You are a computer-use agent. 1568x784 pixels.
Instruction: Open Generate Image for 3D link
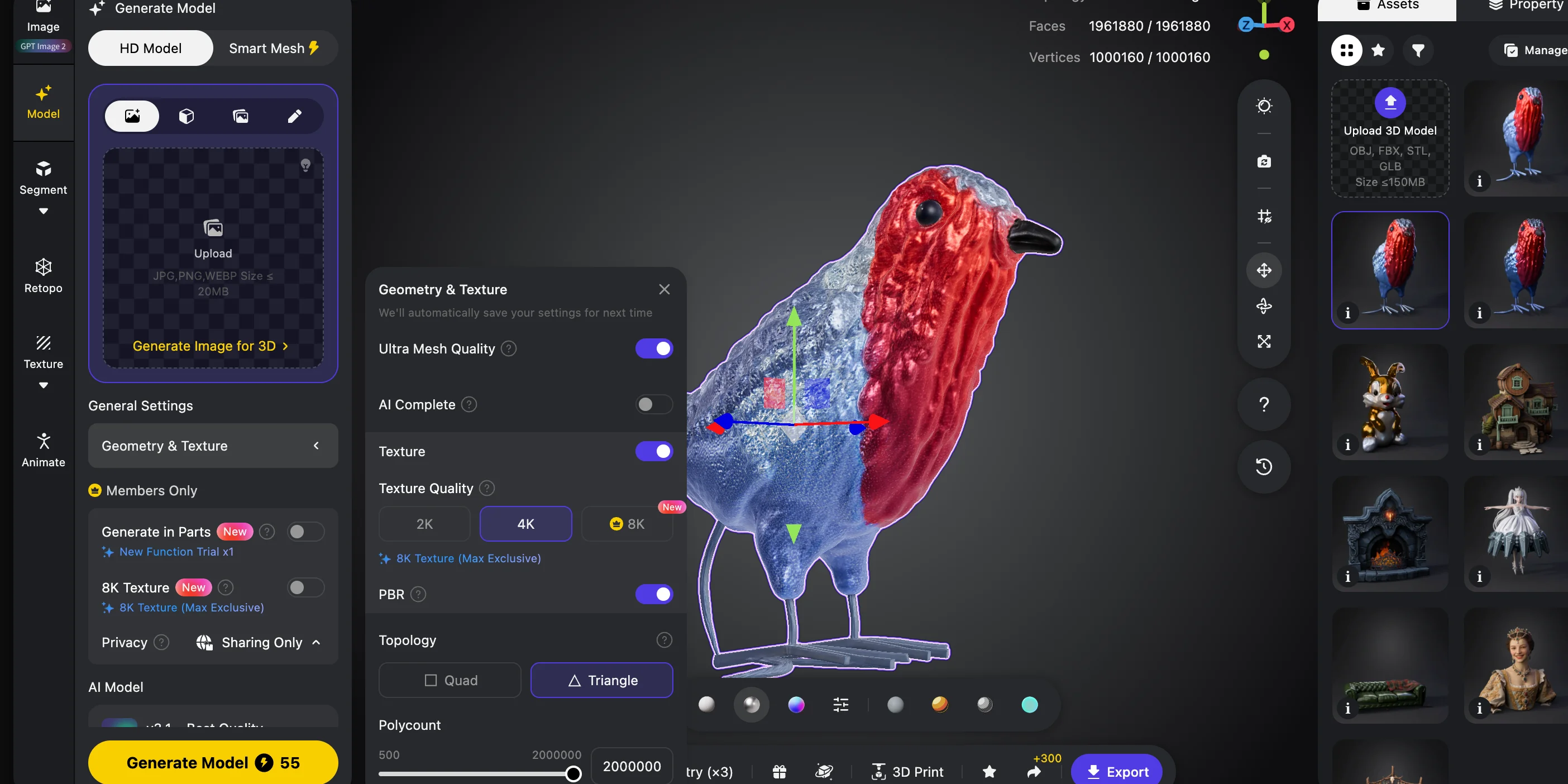pos(211,346)
